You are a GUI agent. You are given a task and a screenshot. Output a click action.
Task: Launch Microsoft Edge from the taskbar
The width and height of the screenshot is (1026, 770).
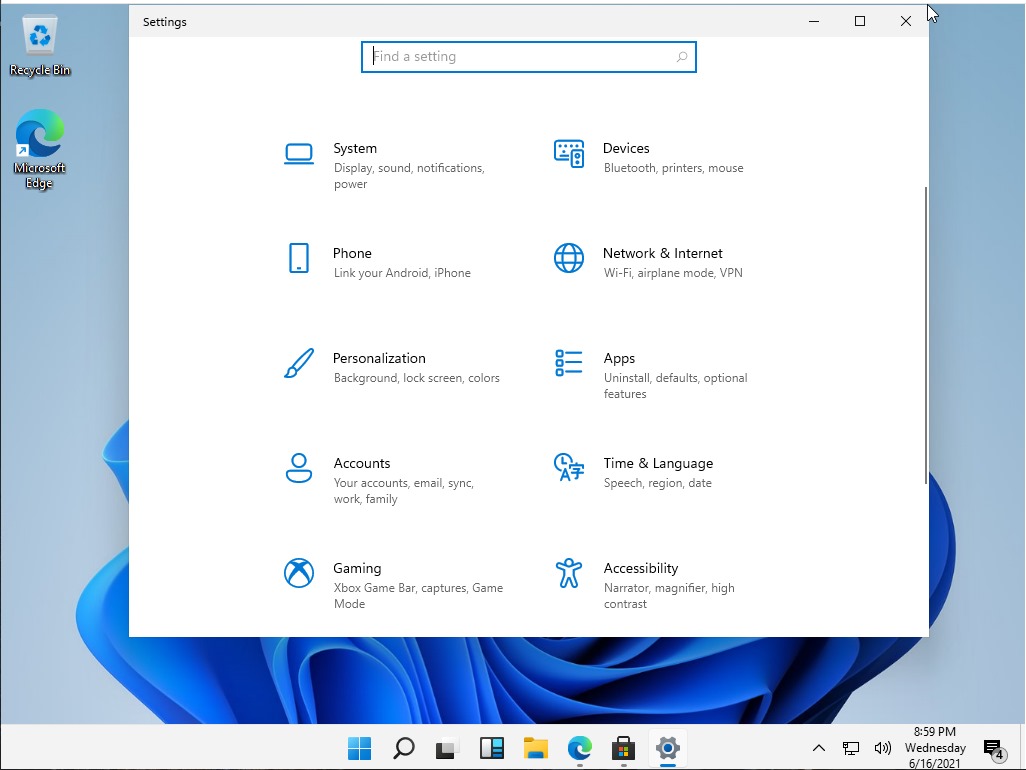click(x=580, y=747)
